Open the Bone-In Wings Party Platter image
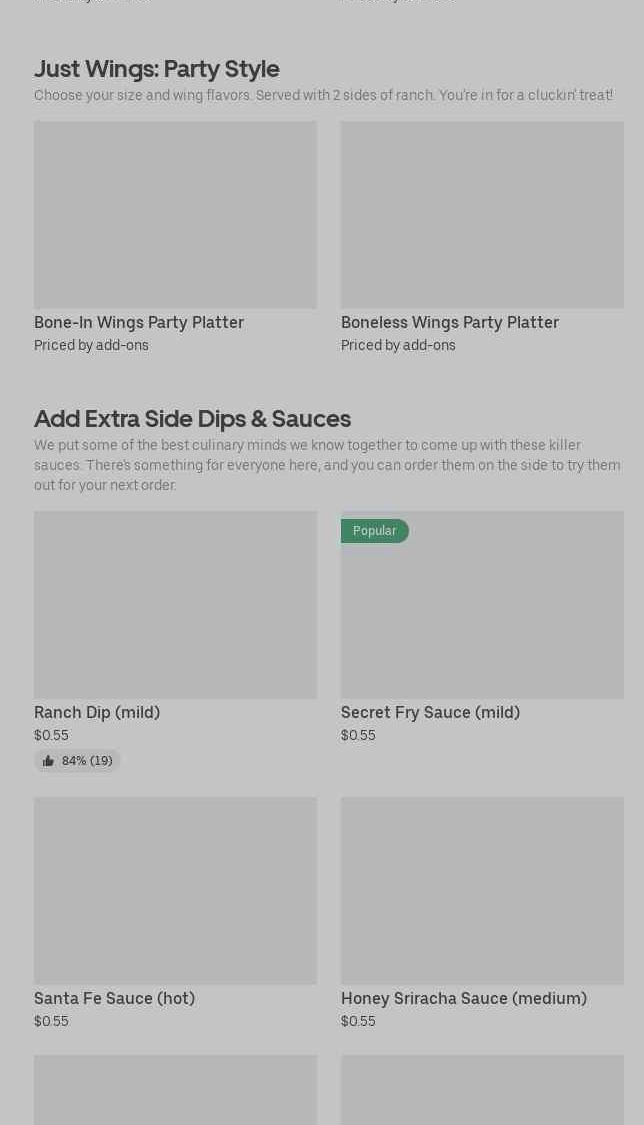 tap(175, 215)
